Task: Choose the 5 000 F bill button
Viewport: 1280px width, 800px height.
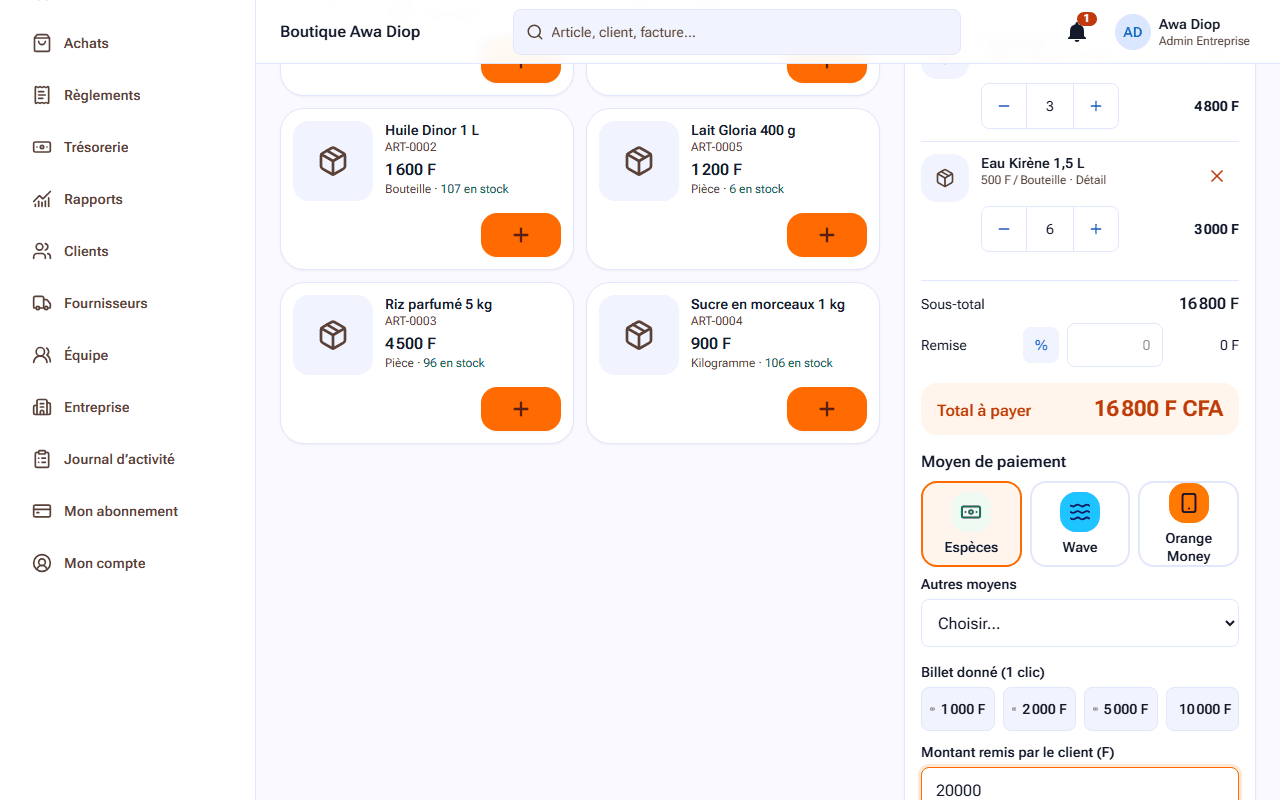Action: (1121, 709)
